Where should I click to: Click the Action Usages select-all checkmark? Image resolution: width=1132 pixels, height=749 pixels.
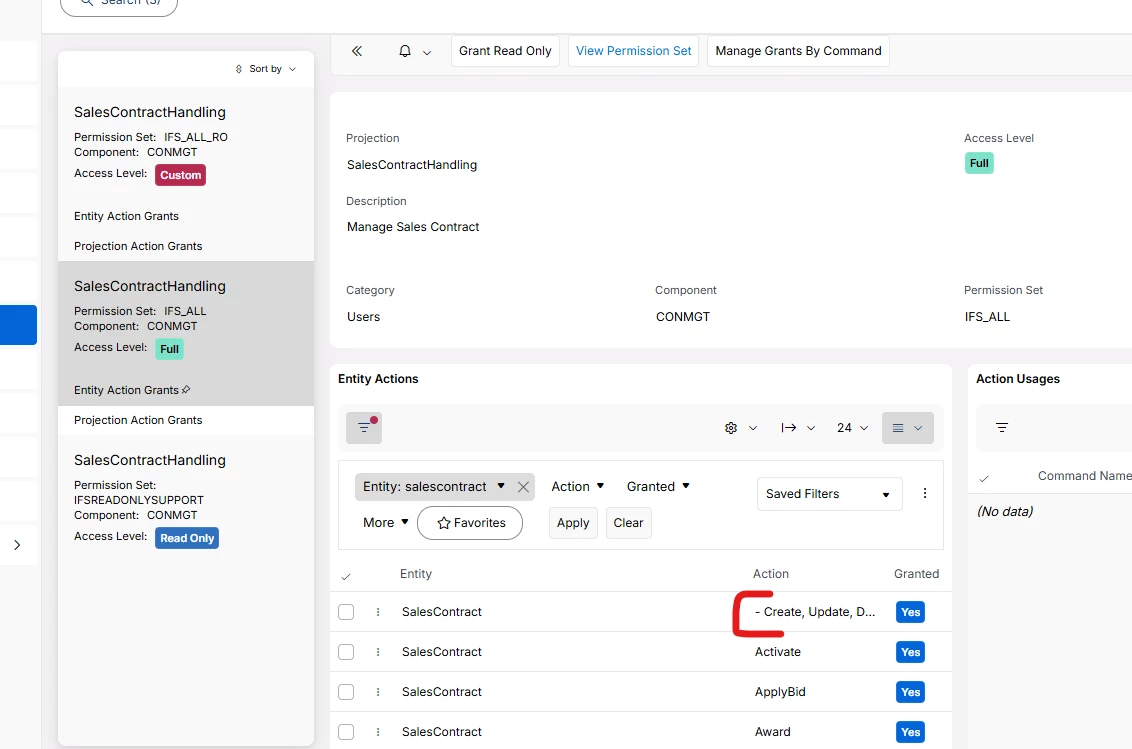pyautogui.click(x=984, y=478)
